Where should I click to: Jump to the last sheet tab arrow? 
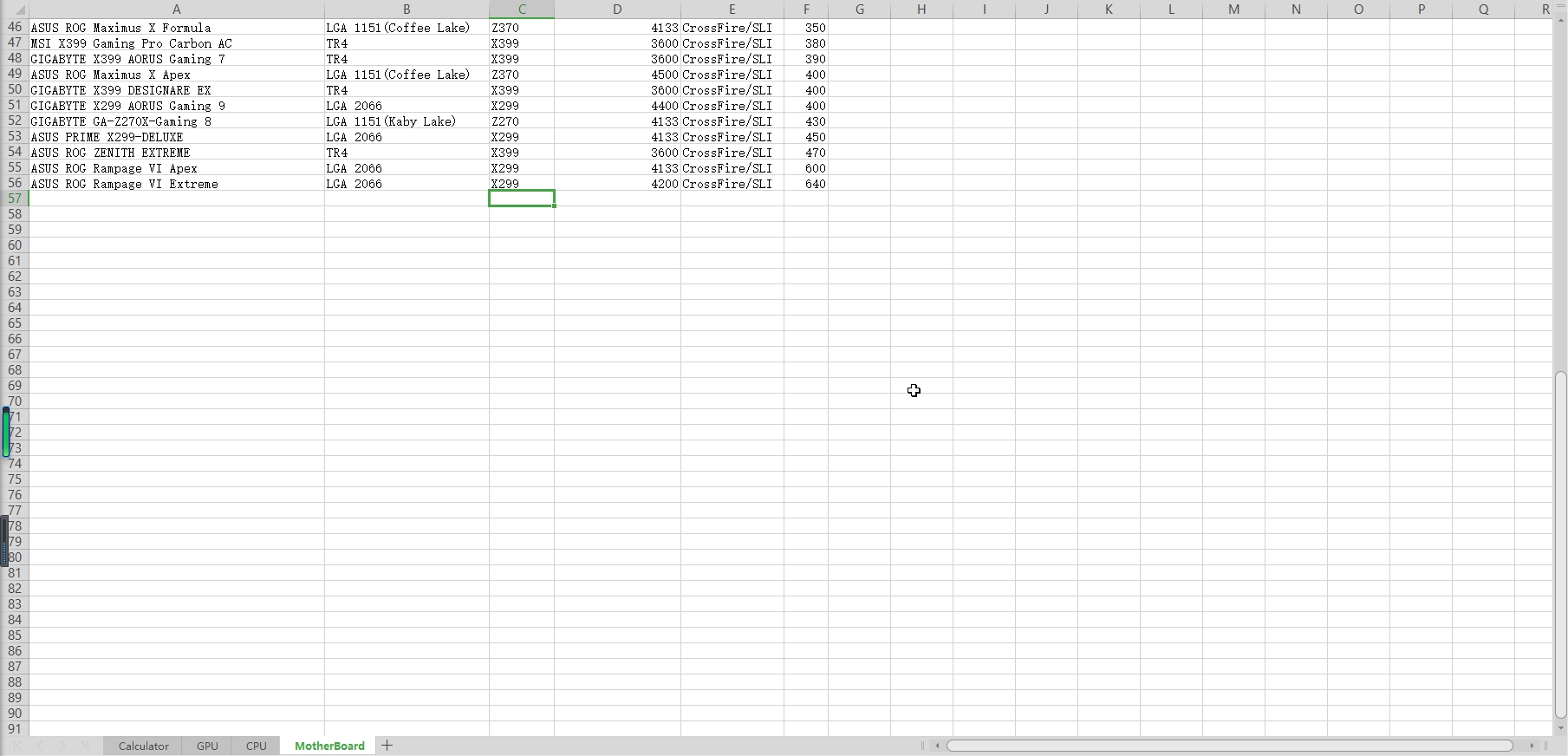[85, 746]
